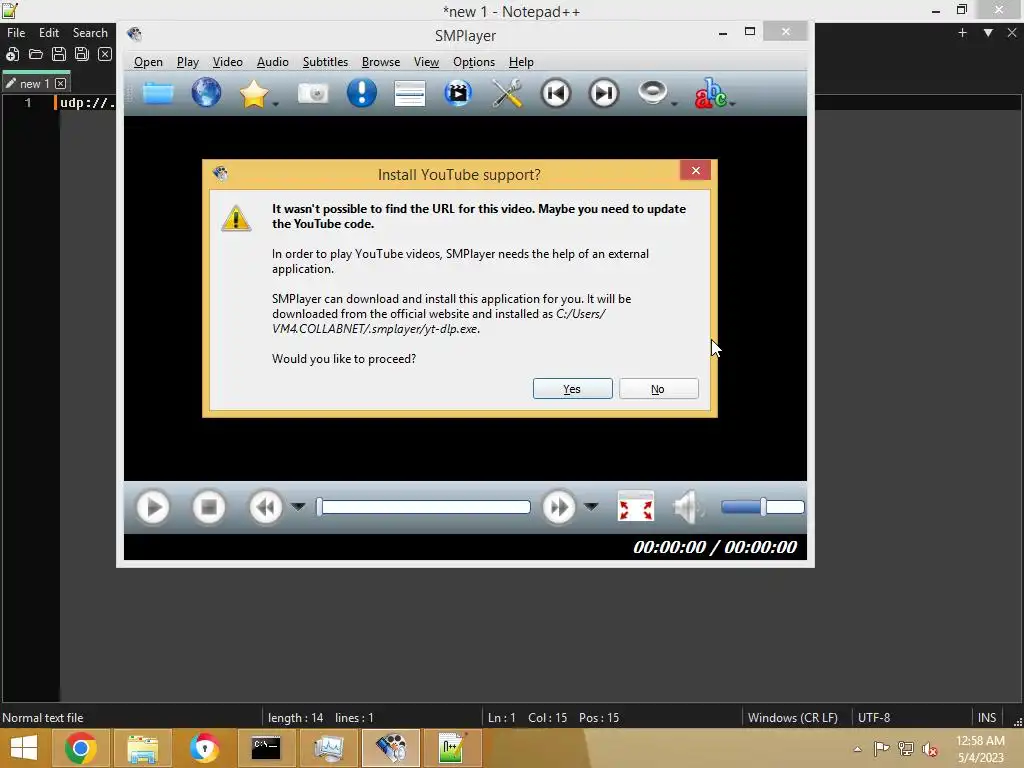Open the SMPlayer Subtitles menu
The image size is (1024, 768).
(x=325, y=62)
